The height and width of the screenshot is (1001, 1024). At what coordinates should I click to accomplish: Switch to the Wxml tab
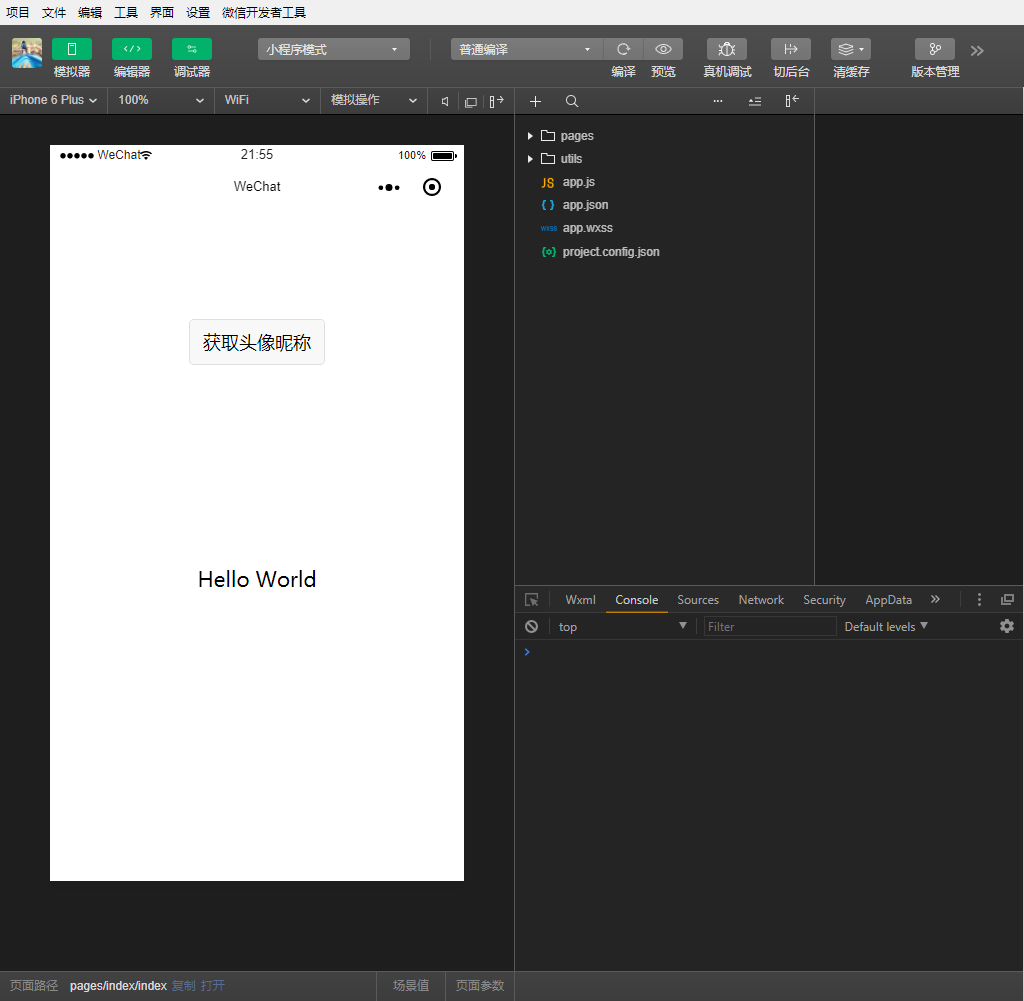580,599
